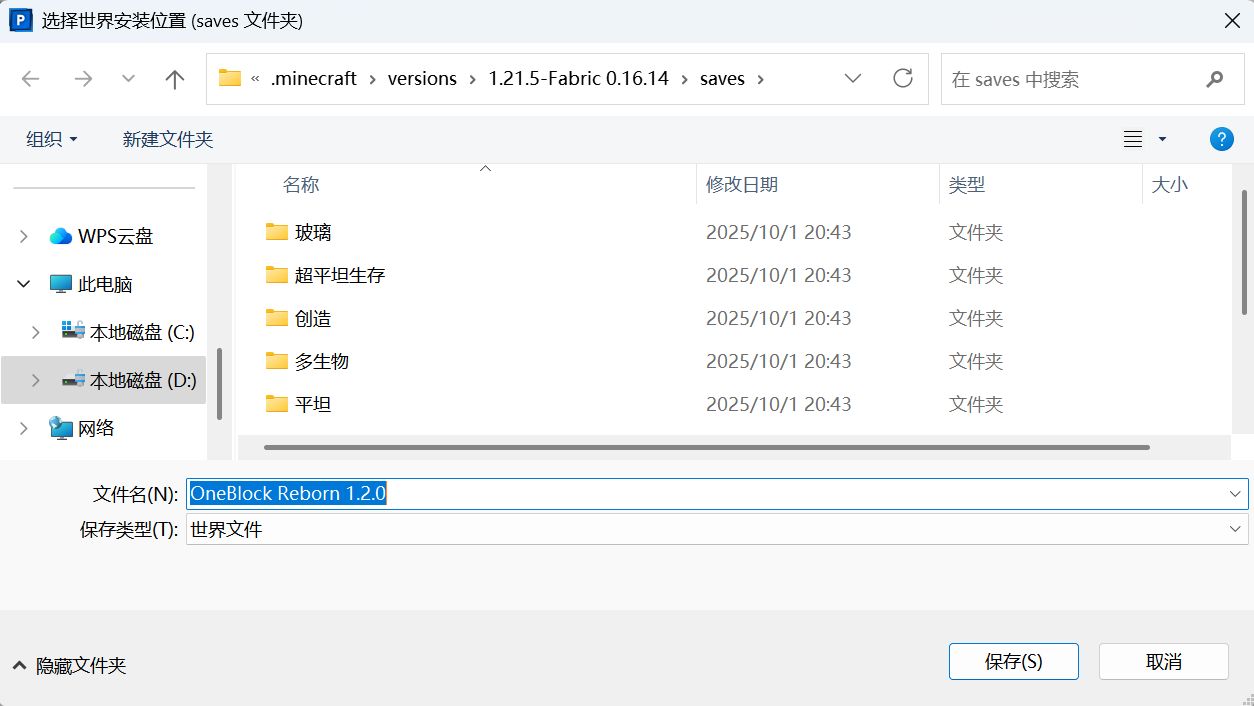This screenshot has width=1254, height=706.
Task: Sort by 类型 column header
Action: point(967,184)
